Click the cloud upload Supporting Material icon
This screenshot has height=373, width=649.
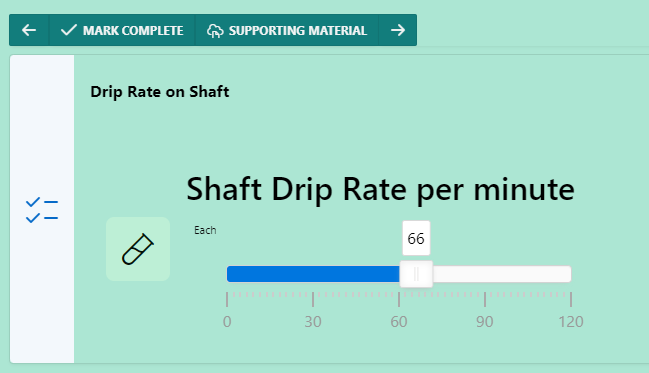215,31
